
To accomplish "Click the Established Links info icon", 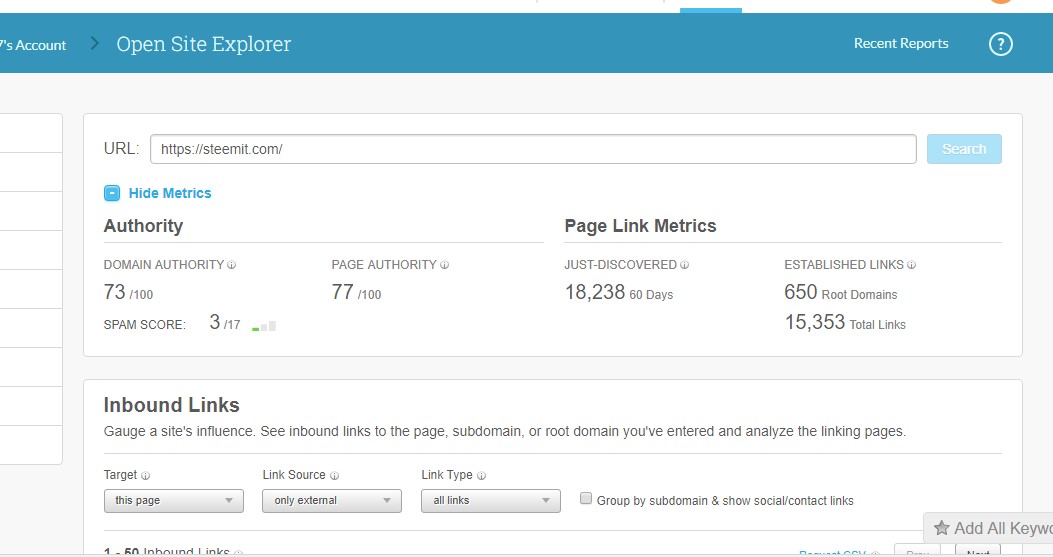I will click(x=912, y=265).
